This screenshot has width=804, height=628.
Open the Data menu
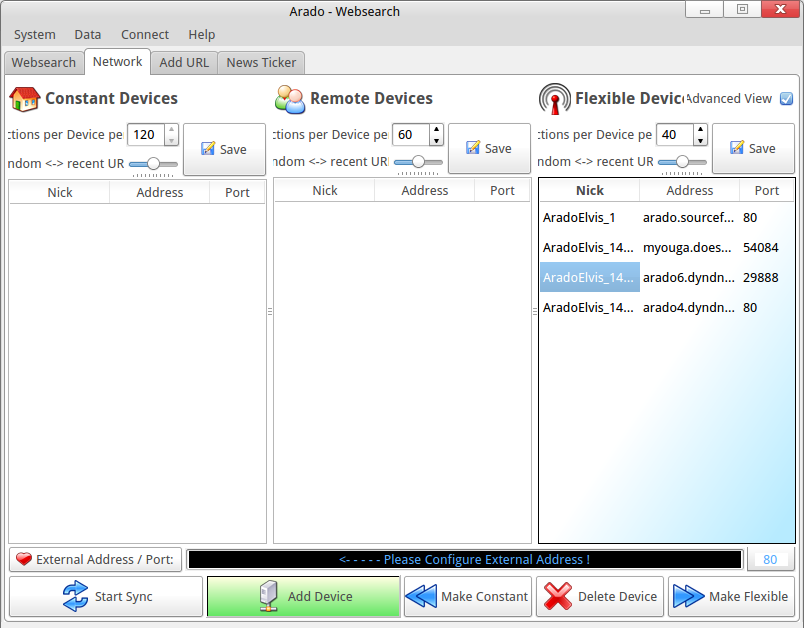coord(88,34)
